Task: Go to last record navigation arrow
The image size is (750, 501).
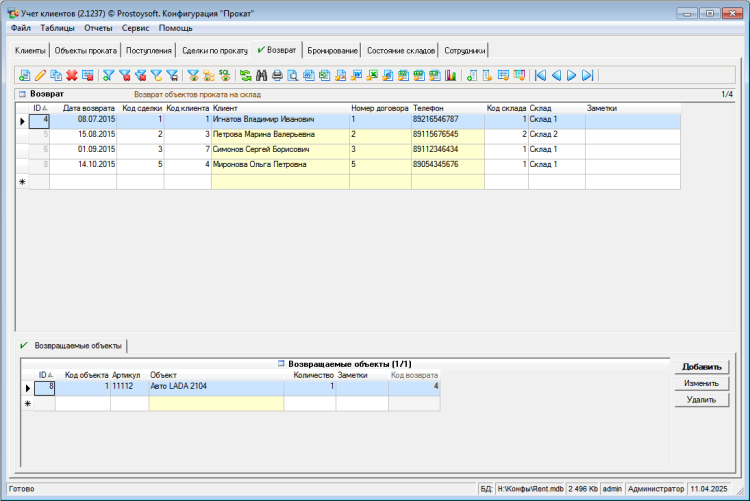Action: coord(589,75)
